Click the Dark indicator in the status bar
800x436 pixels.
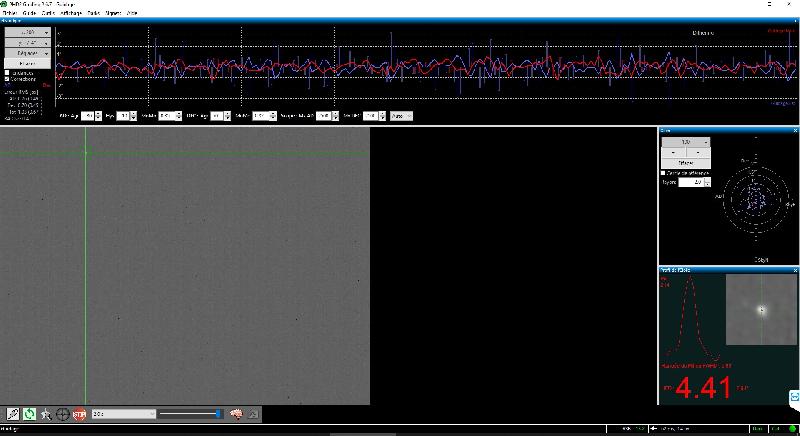pyautogui.click(x=758, y=429)
